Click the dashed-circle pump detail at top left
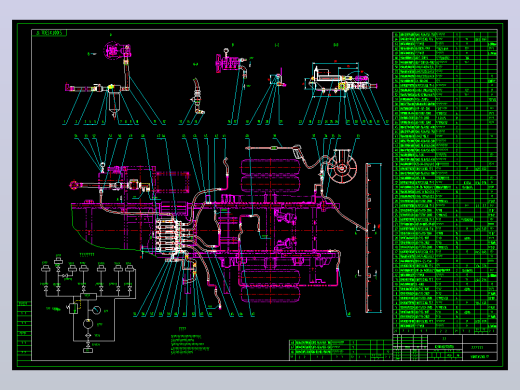The height and width of the screenshot is (390, 520). pos(116,51)
